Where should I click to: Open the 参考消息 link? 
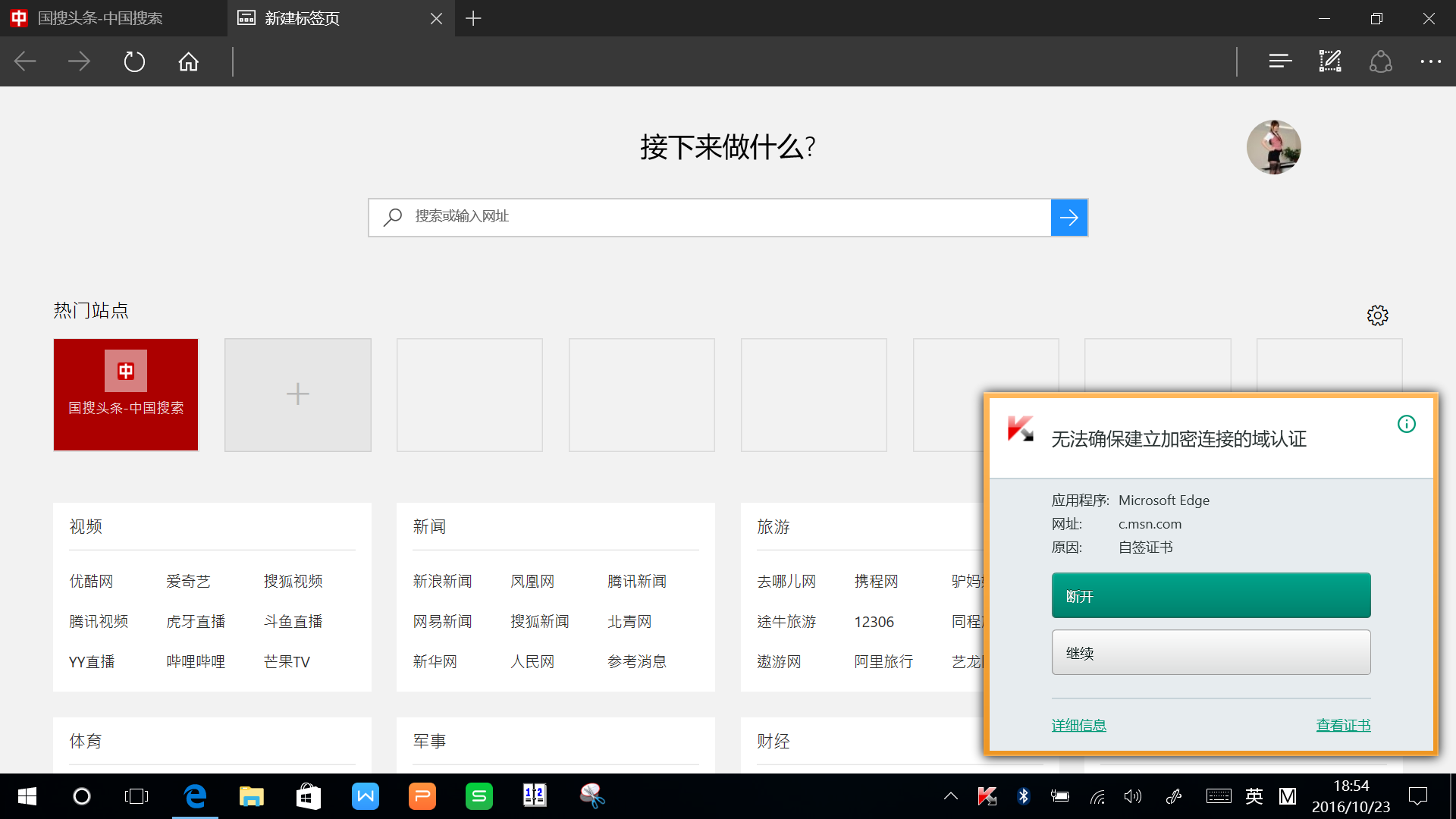637,661
